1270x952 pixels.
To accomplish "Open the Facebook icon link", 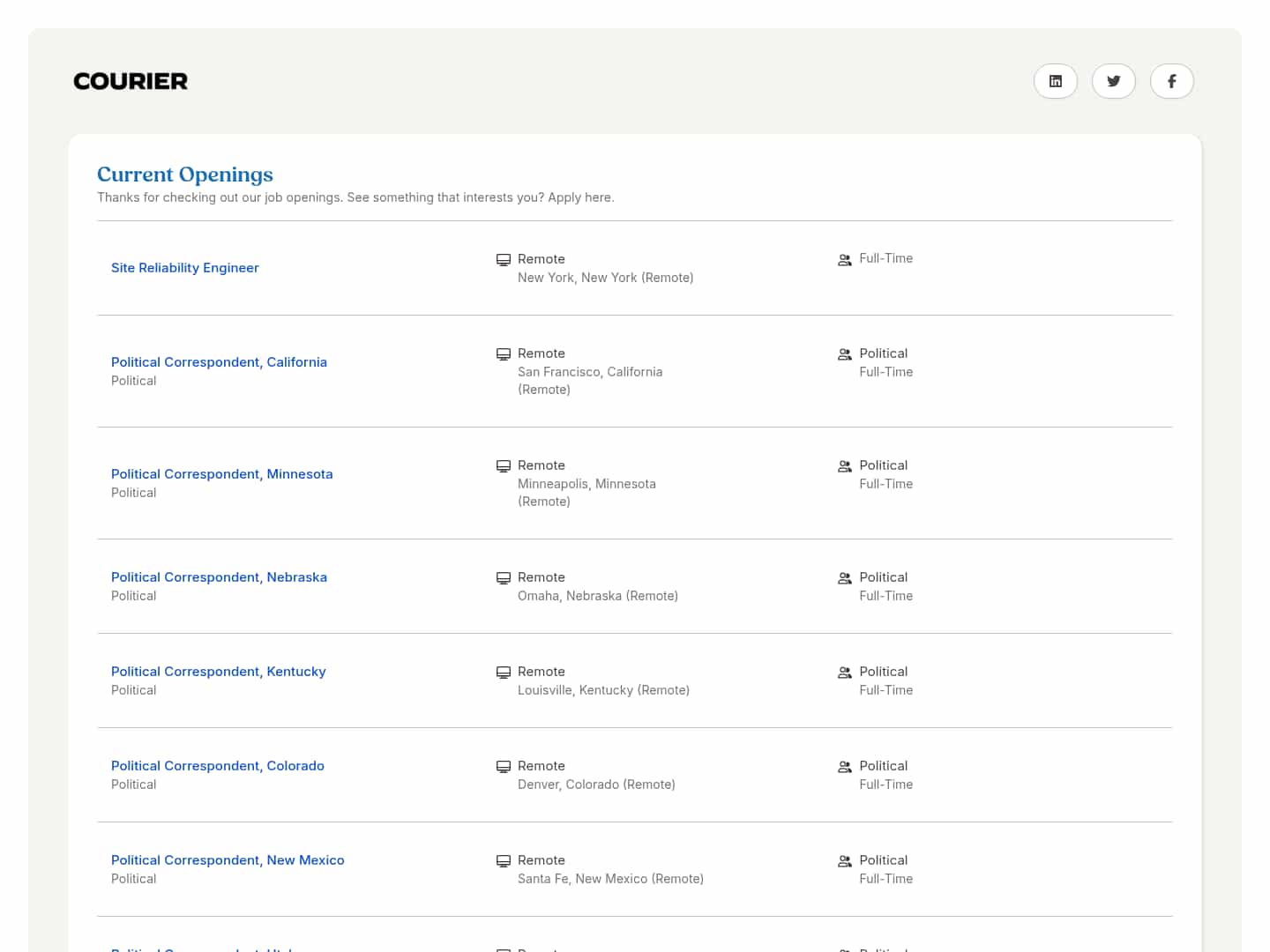I will 1171,81.
